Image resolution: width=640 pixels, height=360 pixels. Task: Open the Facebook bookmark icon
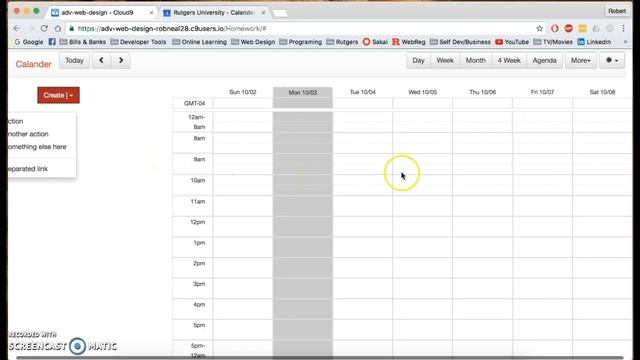pos(52,42)
